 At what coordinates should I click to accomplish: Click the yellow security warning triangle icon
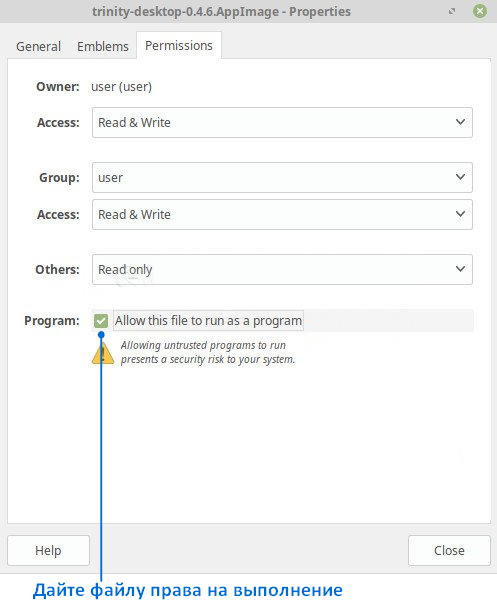[103, 352]
